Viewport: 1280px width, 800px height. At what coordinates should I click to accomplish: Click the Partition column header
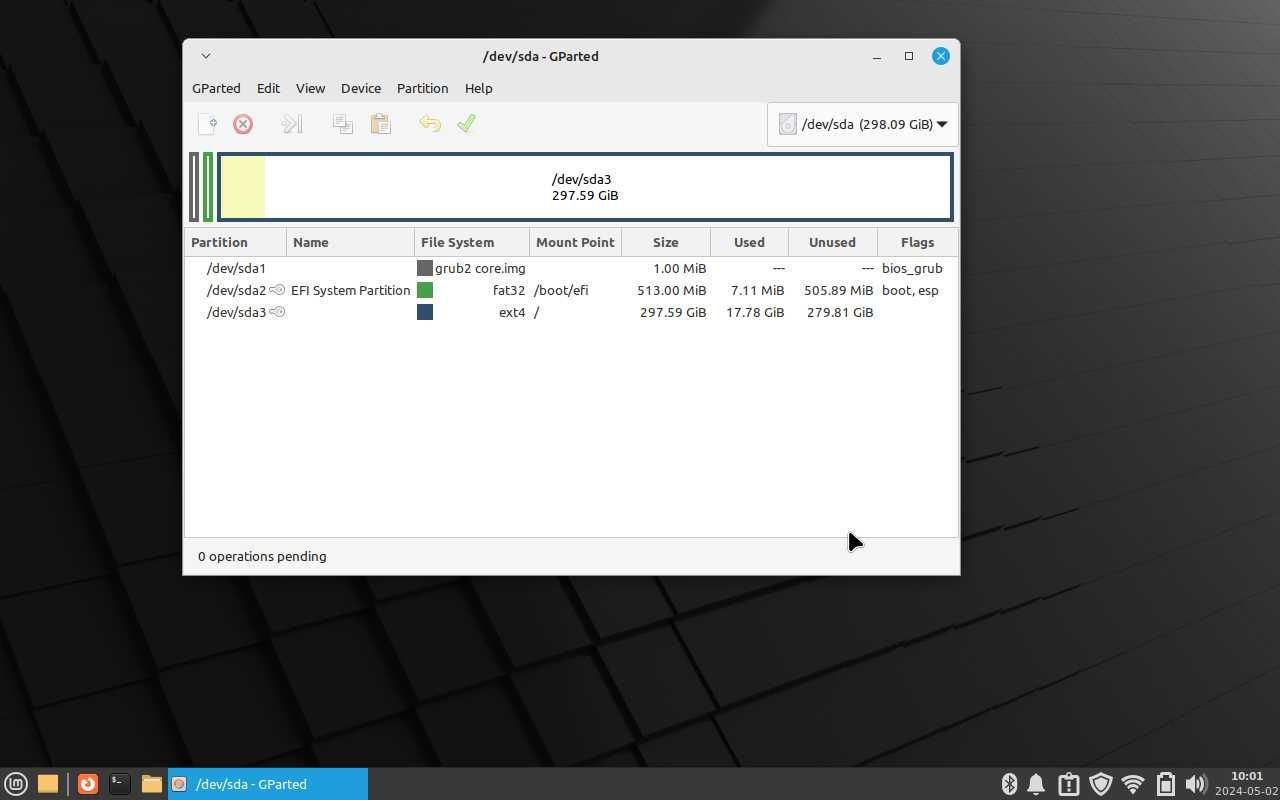(x=236, y=242)
